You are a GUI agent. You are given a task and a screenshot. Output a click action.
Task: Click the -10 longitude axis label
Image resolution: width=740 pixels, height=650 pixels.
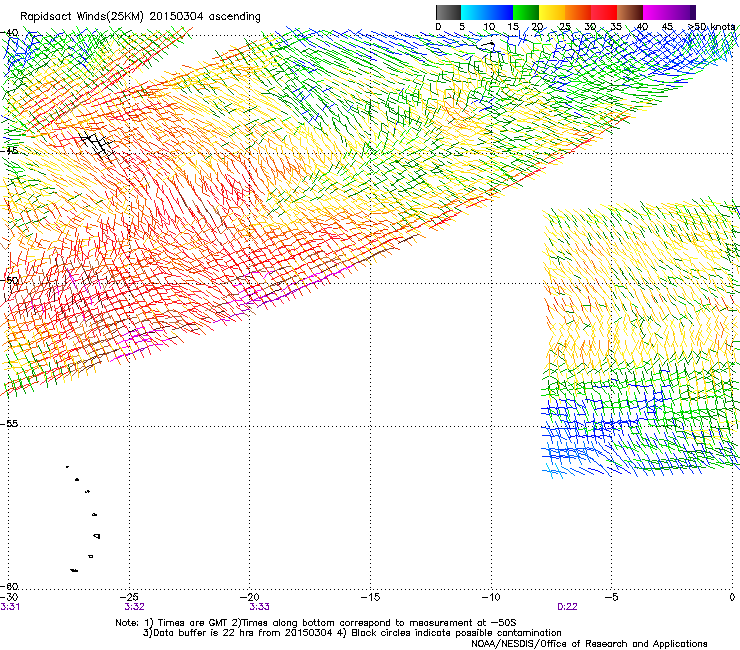coord(491,597)
